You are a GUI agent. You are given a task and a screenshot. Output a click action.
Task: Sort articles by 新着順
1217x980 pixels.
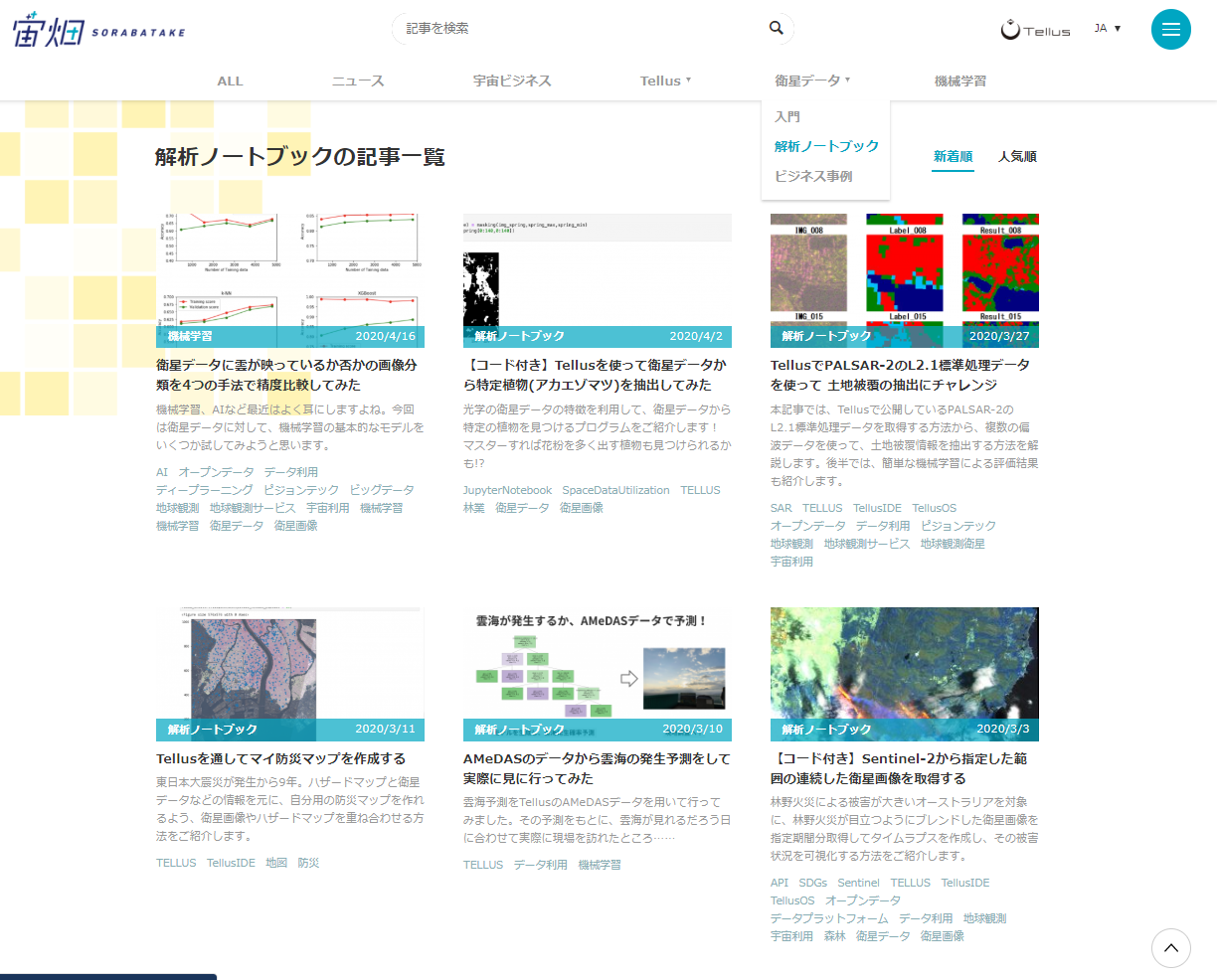953,156
